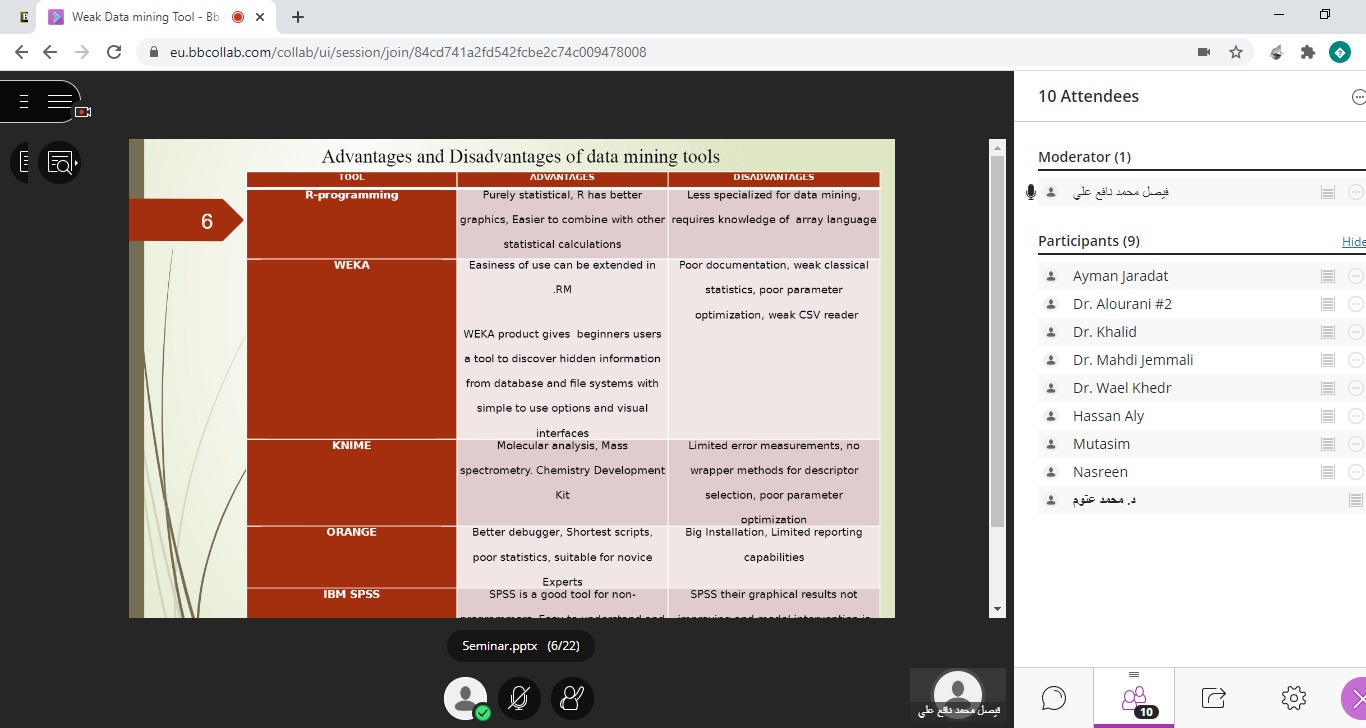Click connection status icon for Dr. Mahdi Jemmali
The height and width of the screenshot is (728, 1366).
(1328, 360)
